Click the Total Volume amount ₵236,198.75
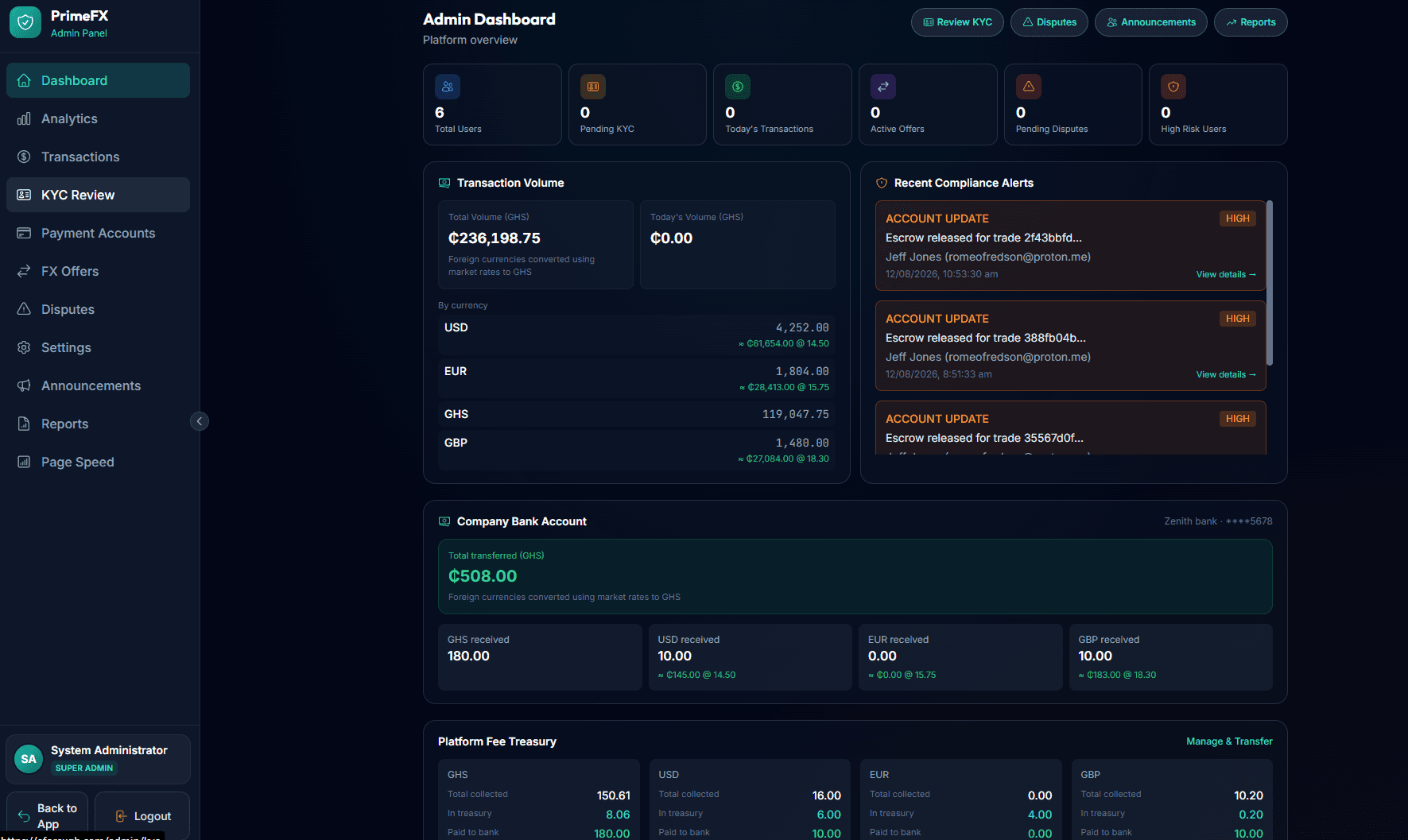Viewport: 1408px width, 840px height. [495, 238]
